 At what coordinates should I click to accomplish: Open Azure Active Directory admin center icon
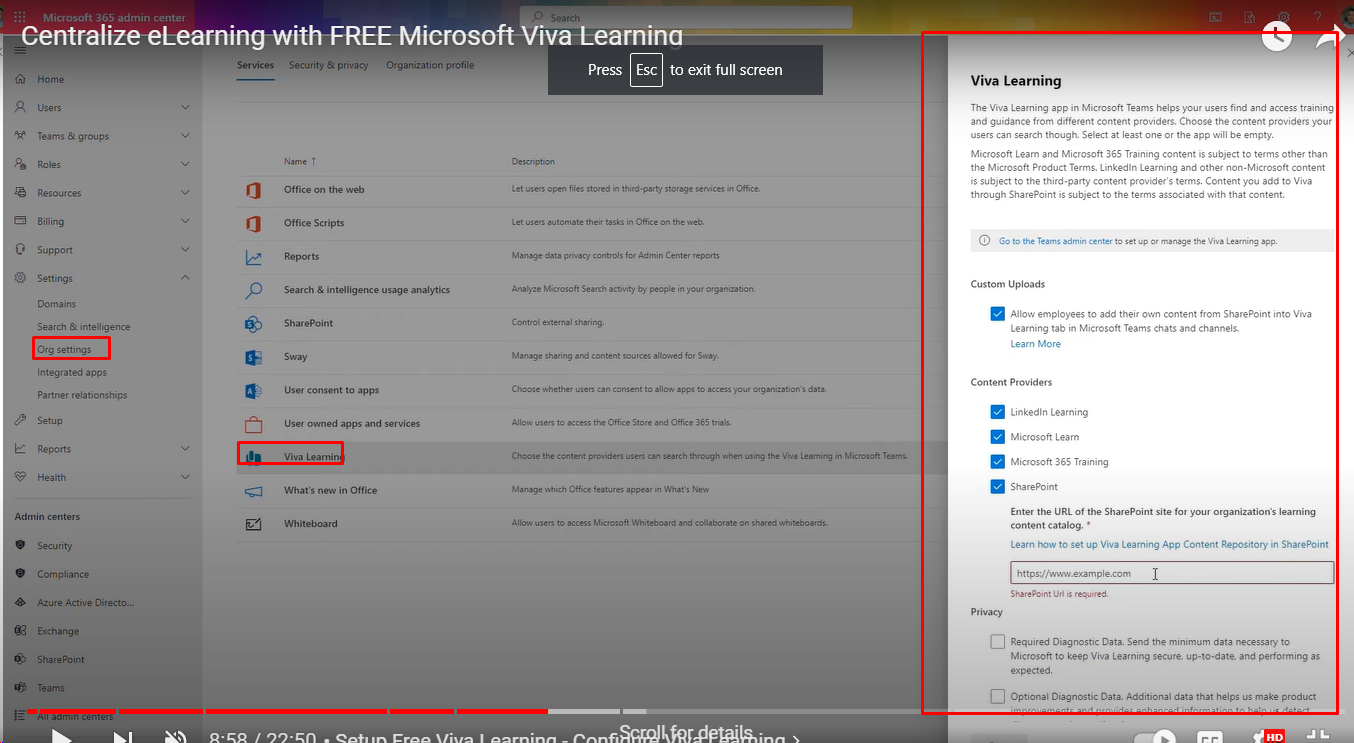pos(20,602)
